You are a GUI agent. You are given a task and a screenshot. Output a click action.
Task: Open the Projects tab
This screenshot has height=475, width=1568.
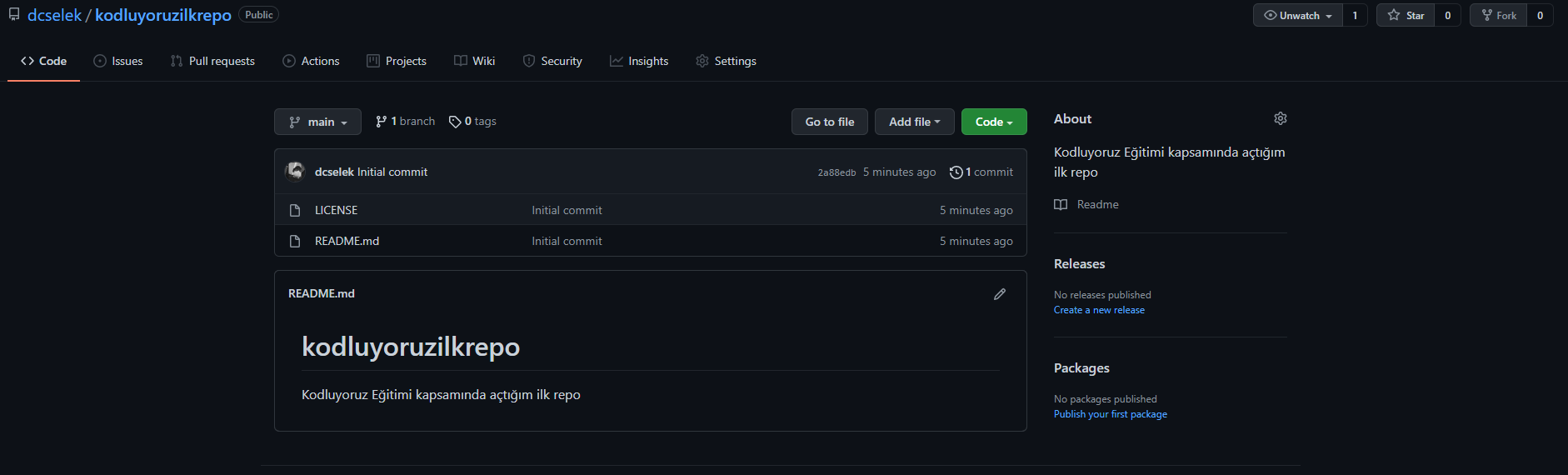click(x=397, y=61)
